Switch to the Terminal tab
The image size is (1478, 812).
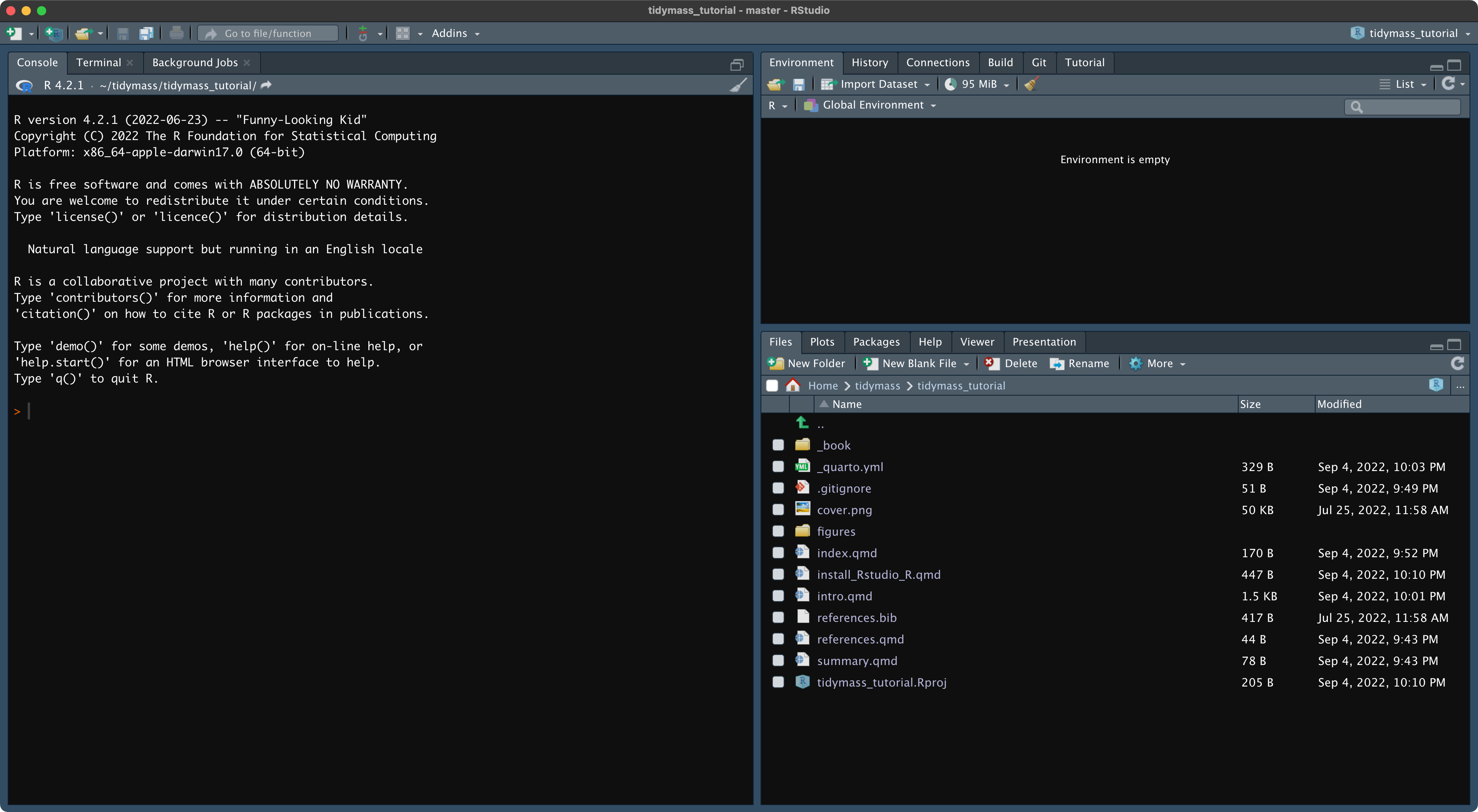98,63
